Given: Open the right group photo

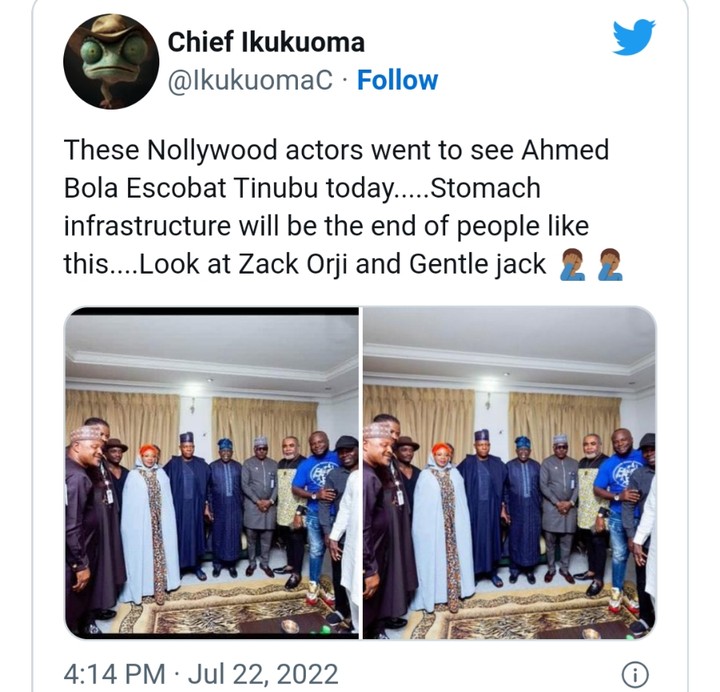Looking at the screenshot, I should point(509,472).
